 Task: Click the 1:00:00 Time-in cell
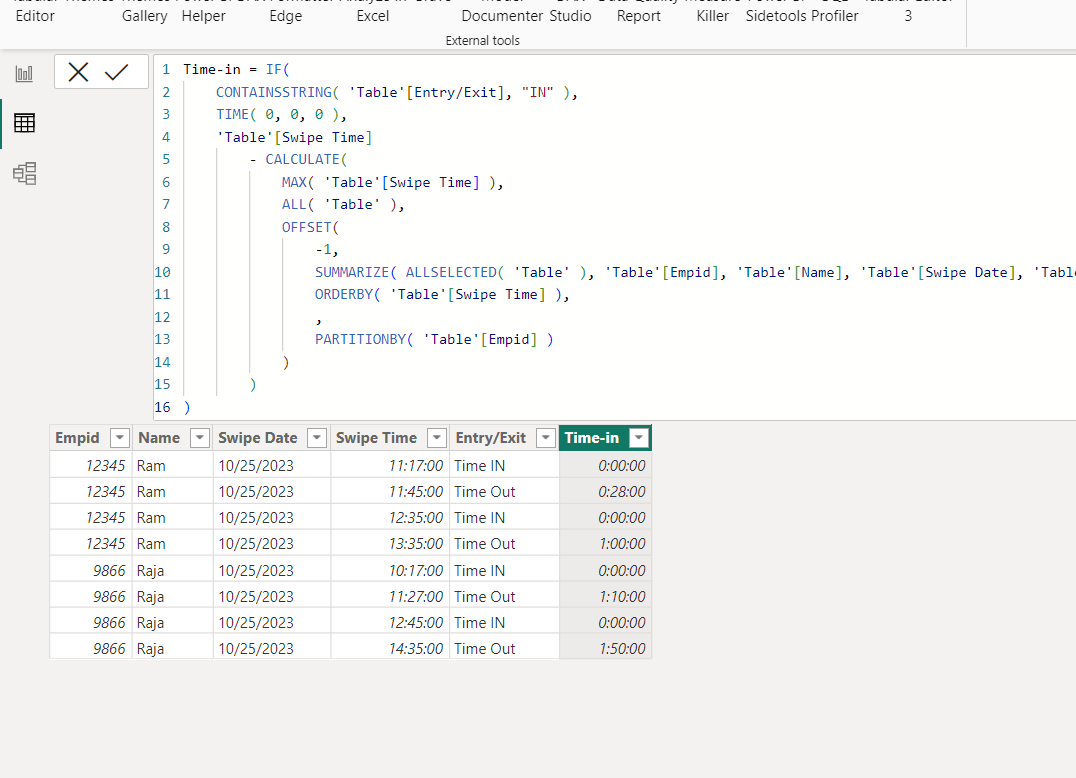(x=605, y=543)
